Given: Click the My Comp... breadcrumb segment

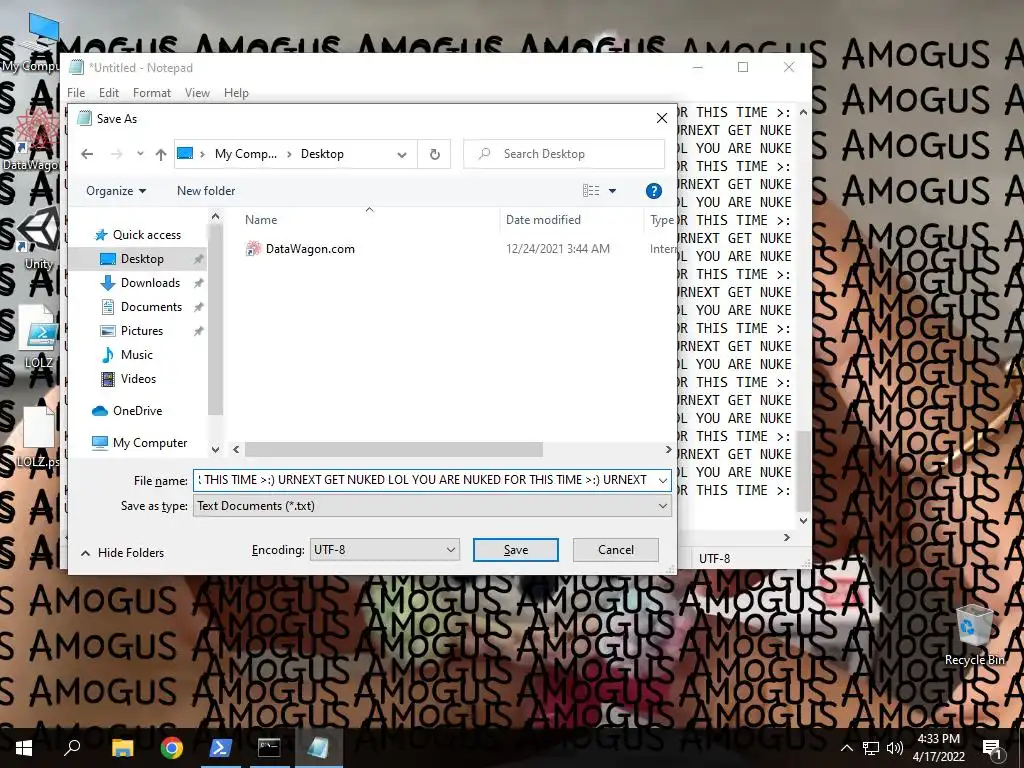Looking at the screenshot, I should (x=246, y=154).
